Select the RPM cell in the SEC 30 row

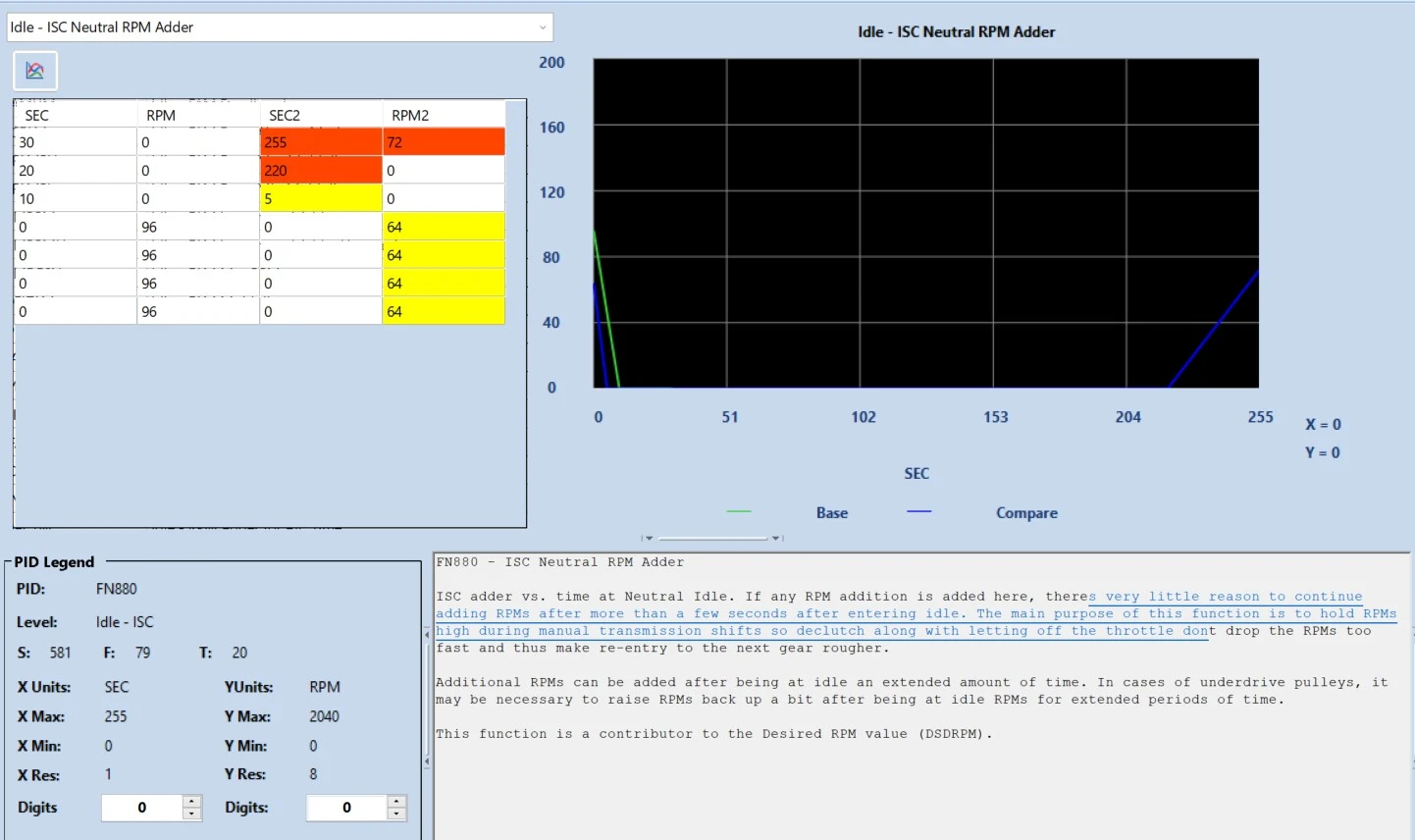click(x=198, y=142)
